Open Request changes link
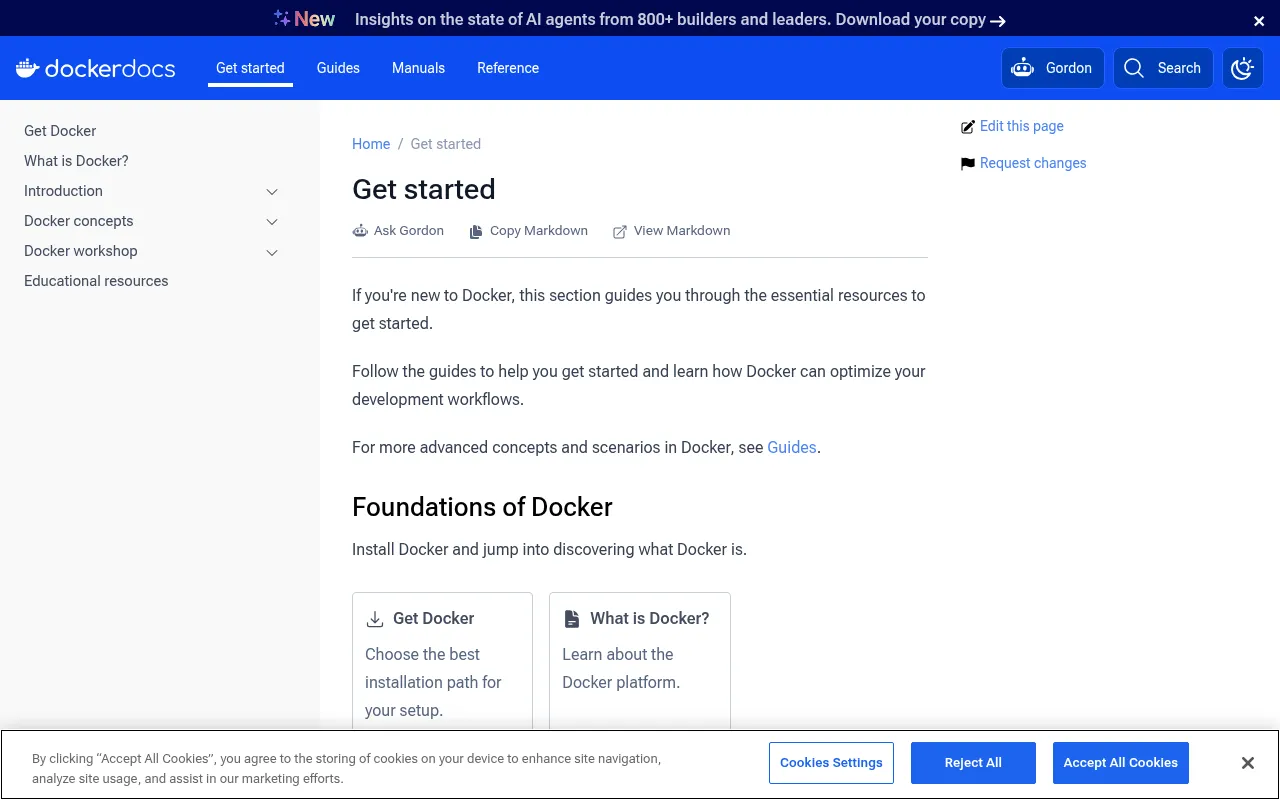The image size is (1280, 800). pyautogui.click(x=1033, y=163)
